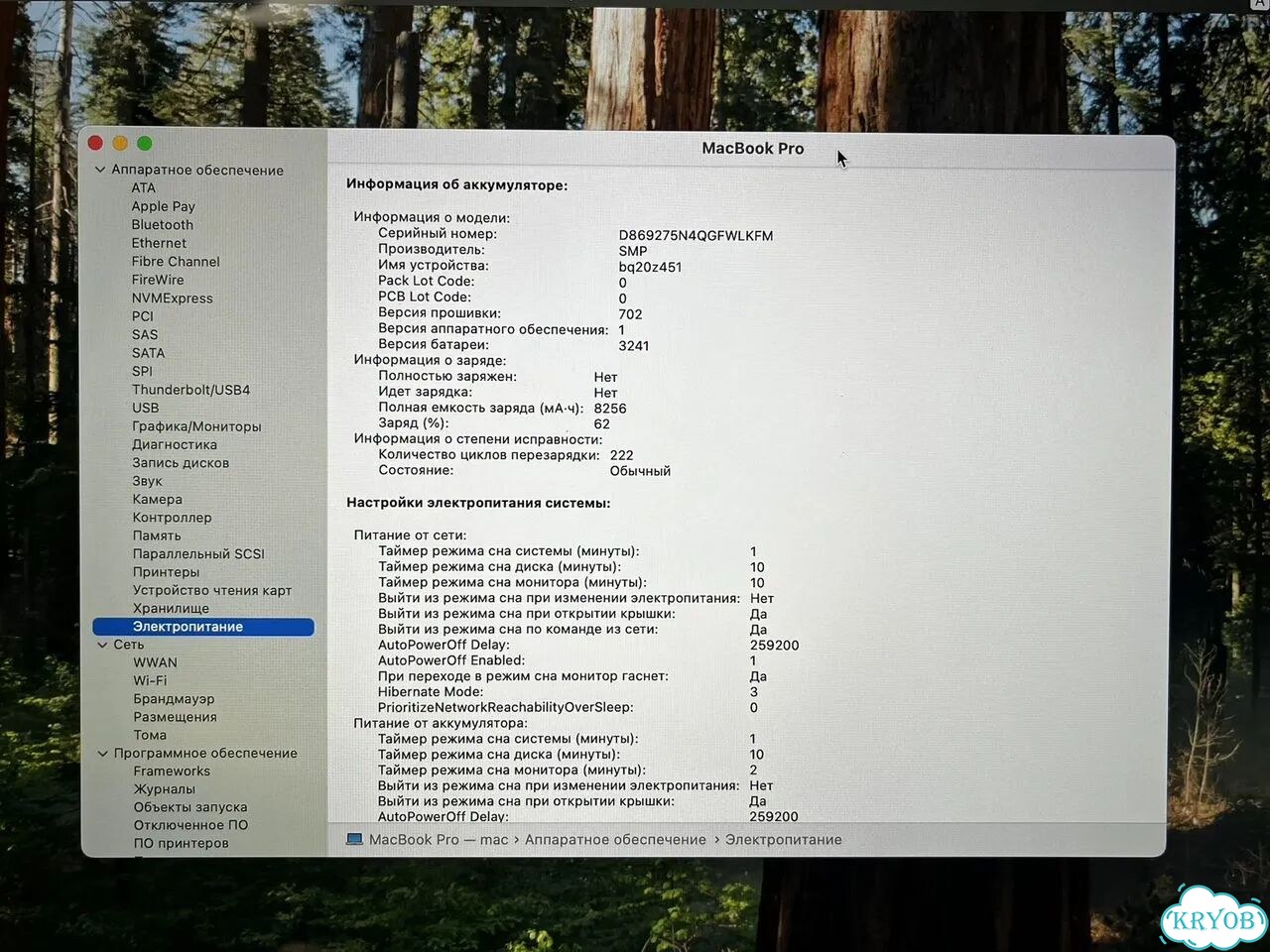This screenshot has height=952, width=1270.
Task: Select Контроллер in the sidebar
Action: pyautogui.click(x=173, y=518)
